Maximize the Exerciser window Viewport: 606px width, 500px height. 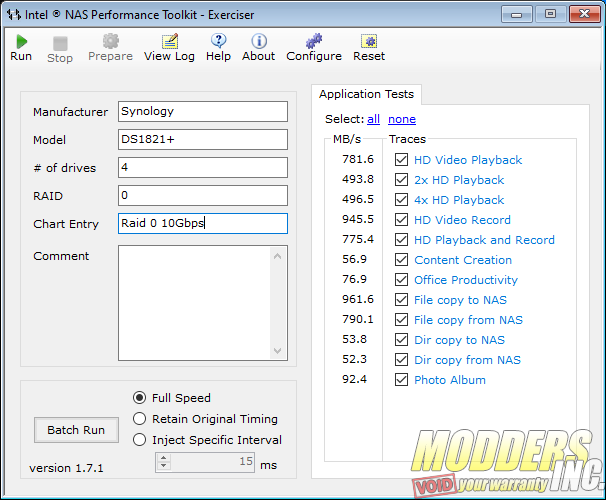coord(551,14)
